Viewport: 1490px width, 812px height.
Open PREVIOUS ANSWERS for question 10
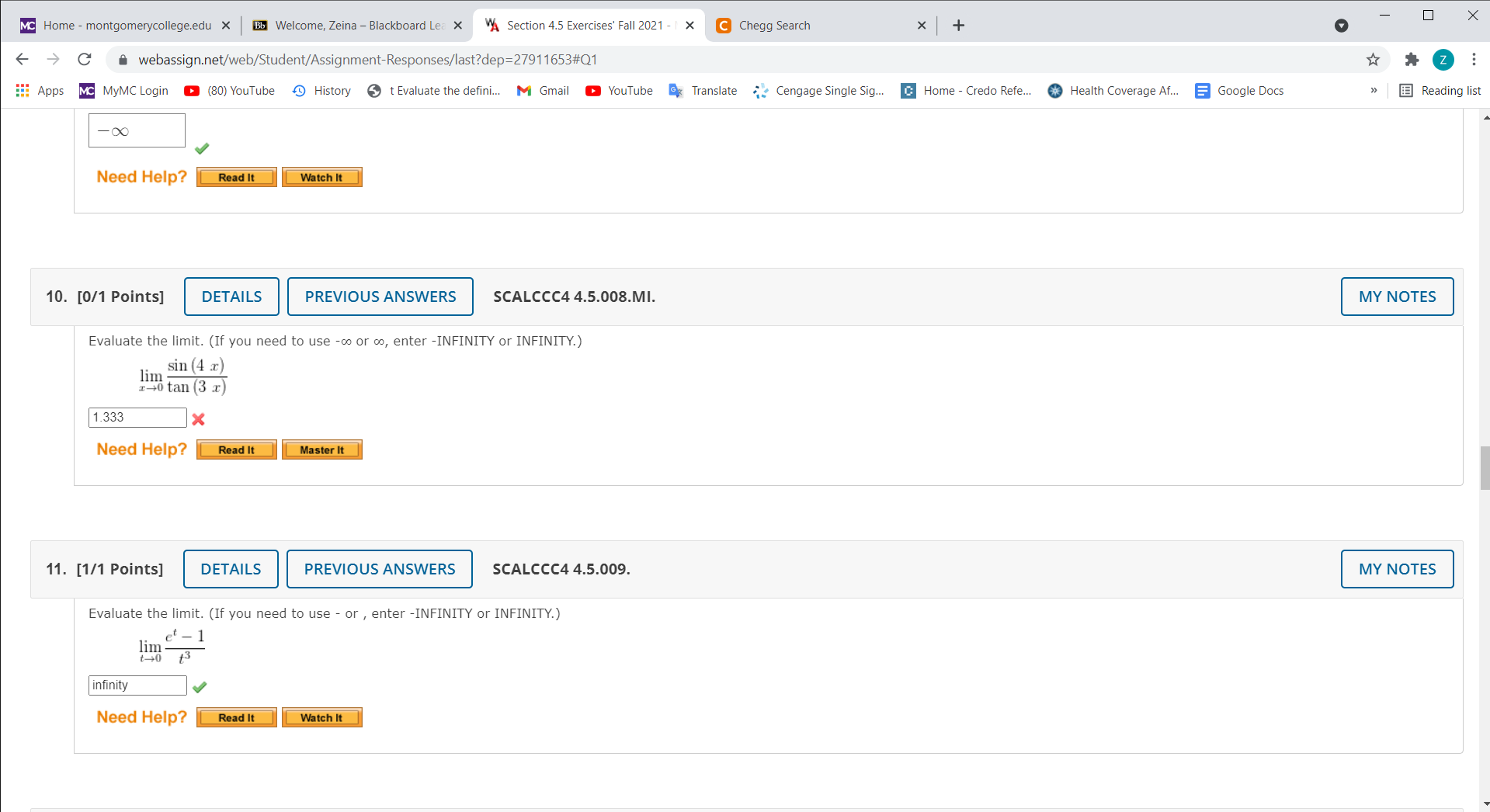(380, 297)
